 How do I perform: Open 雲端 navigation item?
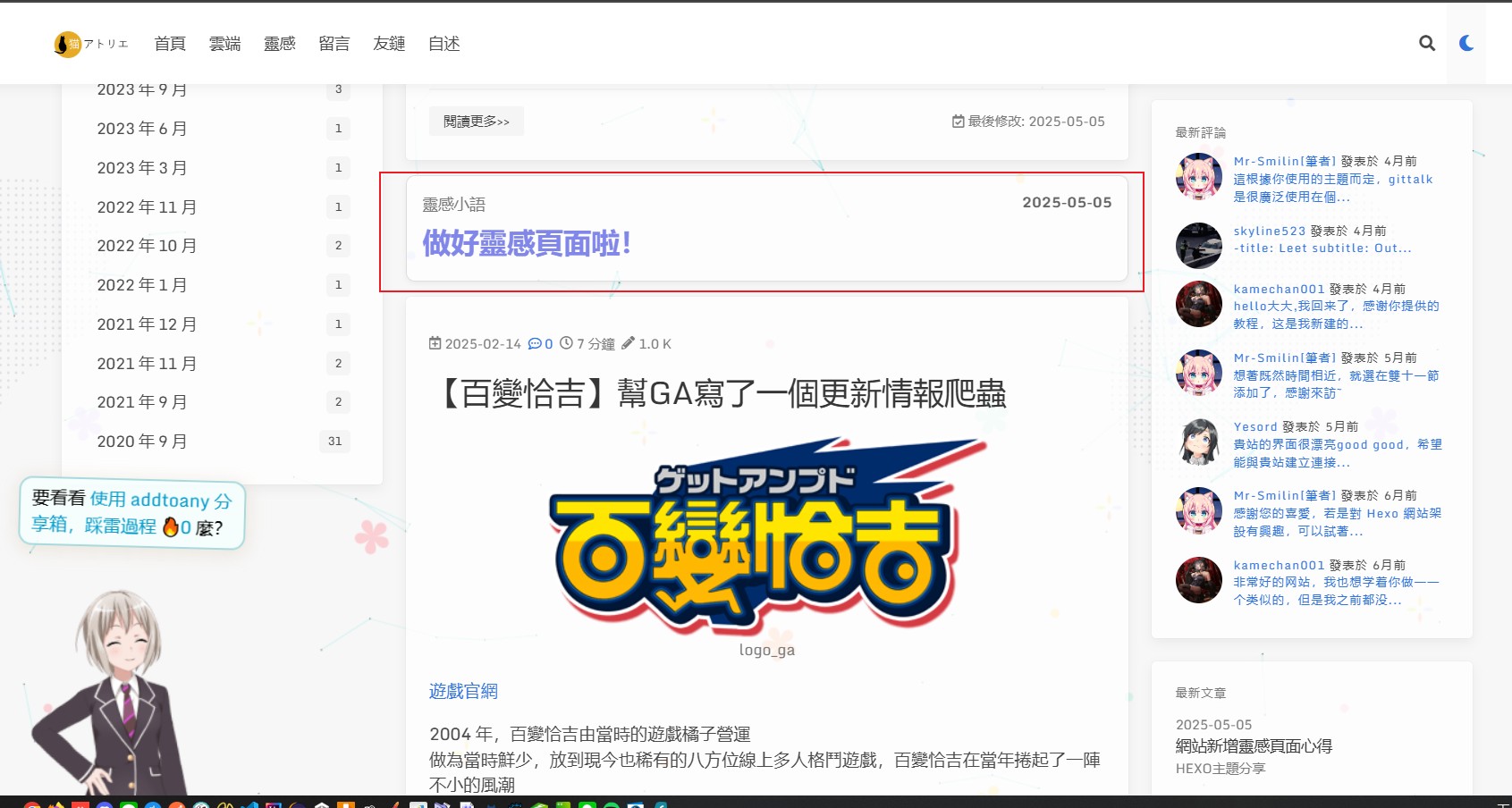[x=224, y=43]
